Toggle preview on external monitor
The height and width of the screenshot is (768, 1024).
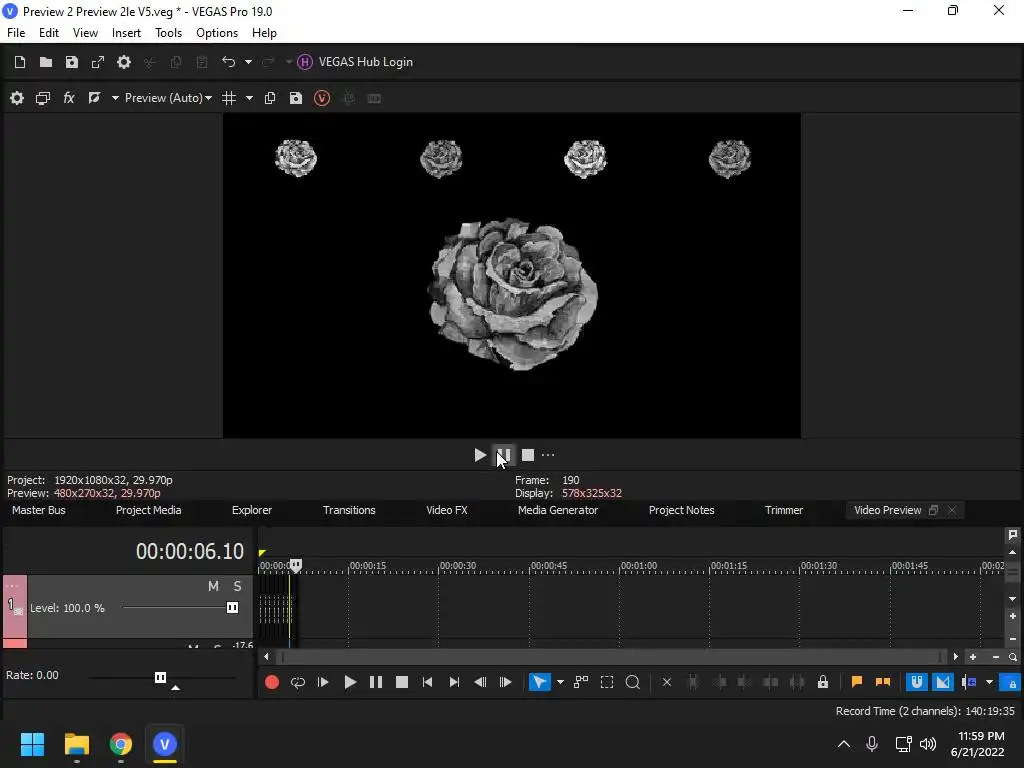tap(43, 98)
